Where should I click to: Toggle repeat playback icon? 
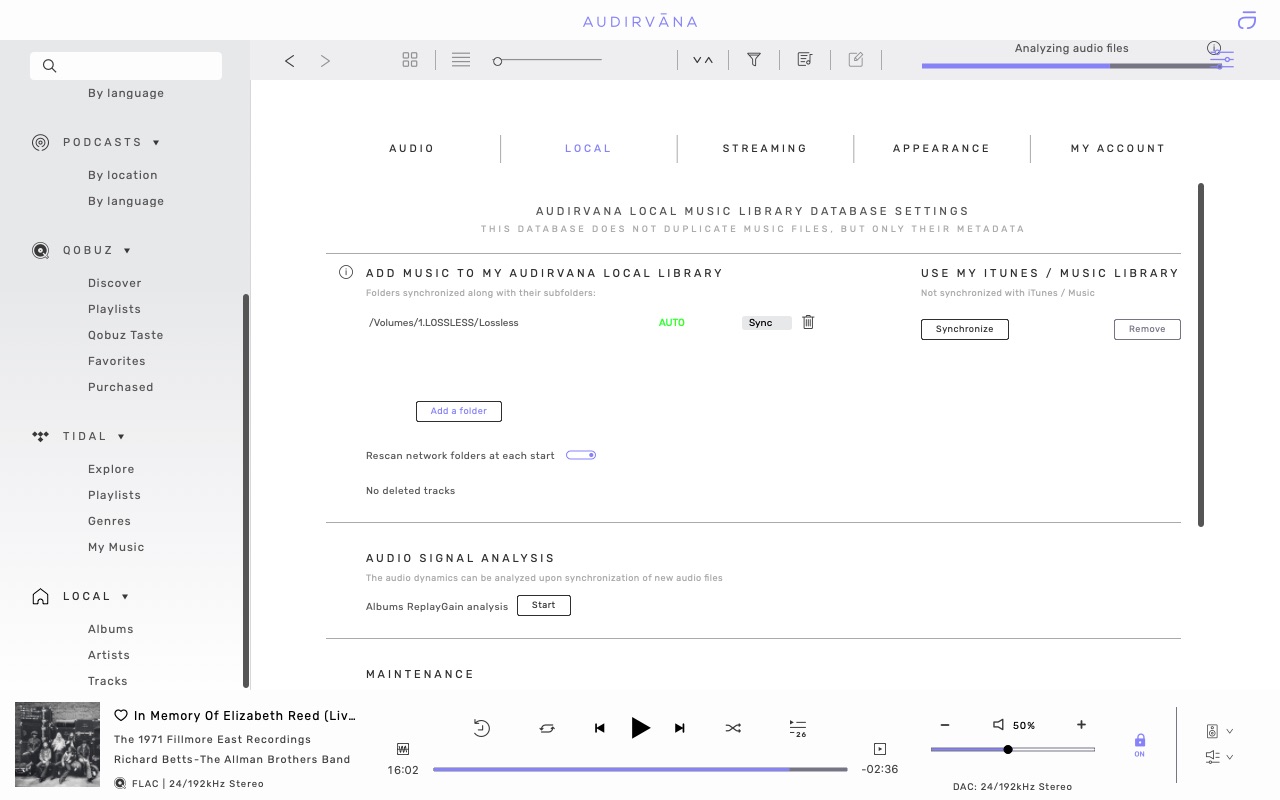click(547, 728)
